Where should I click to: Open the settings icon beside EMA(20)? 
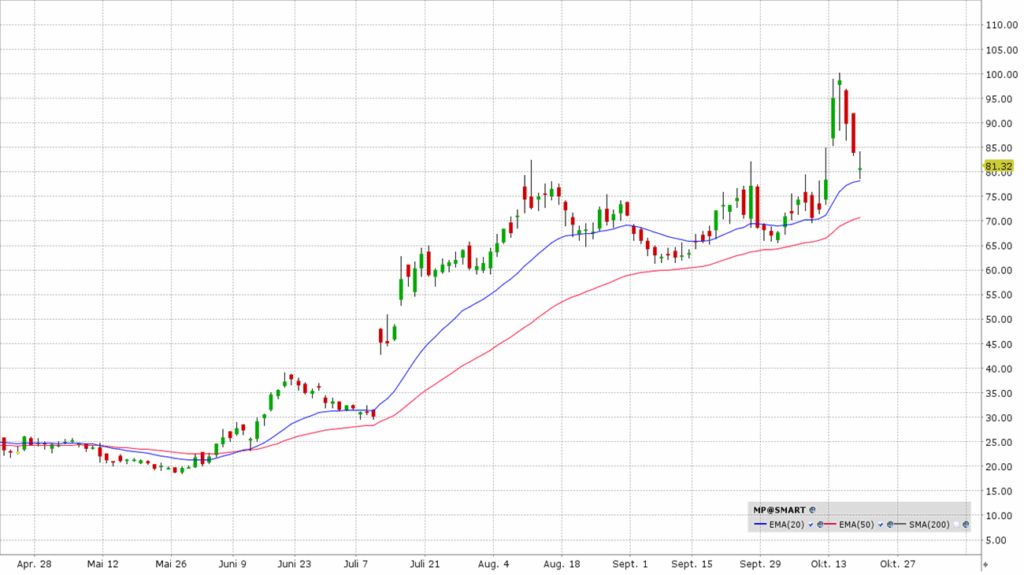(820, 524)
